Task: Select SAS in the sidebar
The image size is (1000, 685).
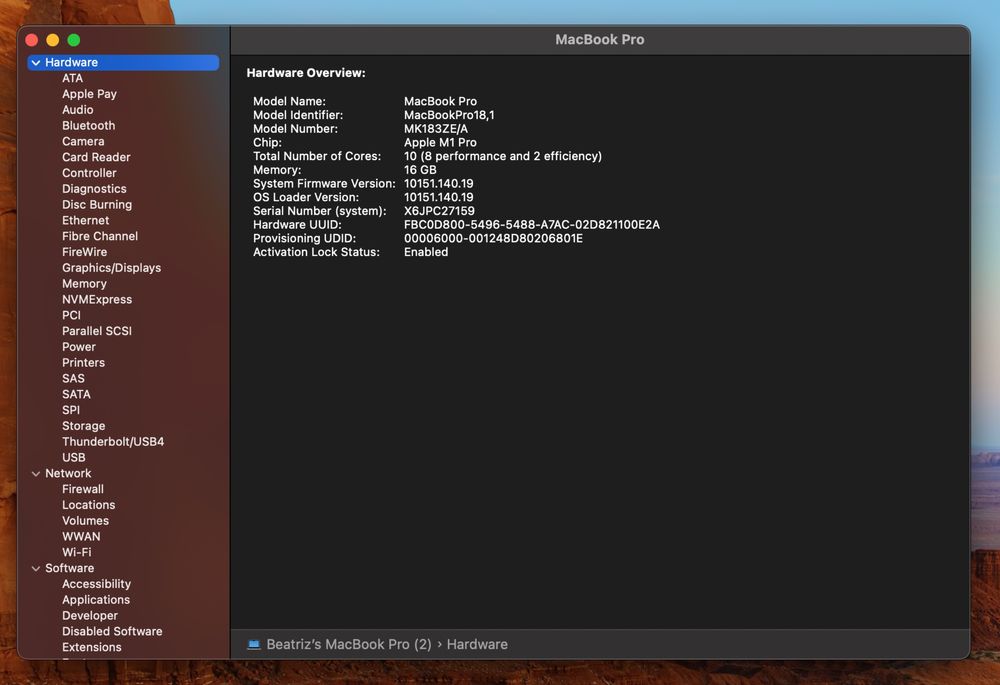Action: pyautogui.click(x=73, y=378)
